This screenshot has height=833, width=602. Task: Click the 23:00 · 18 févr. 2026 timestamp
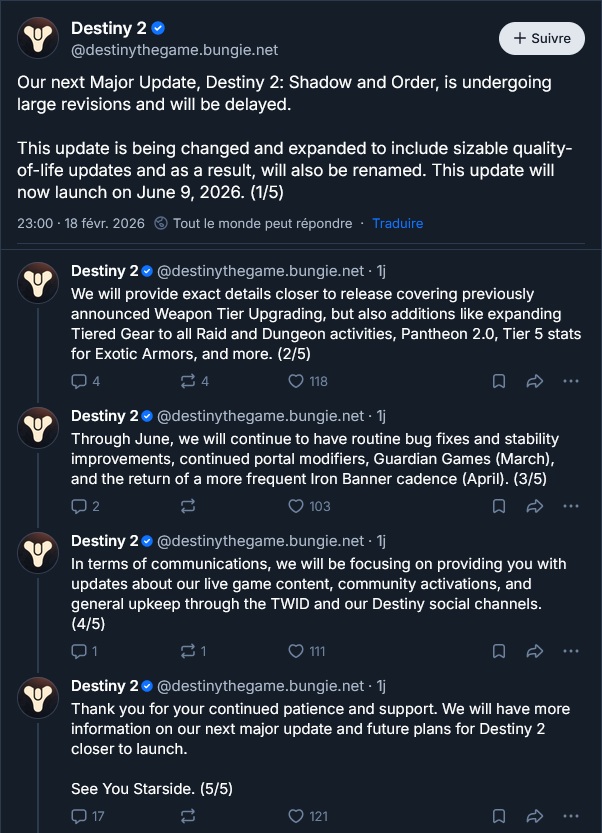(81, 223)
